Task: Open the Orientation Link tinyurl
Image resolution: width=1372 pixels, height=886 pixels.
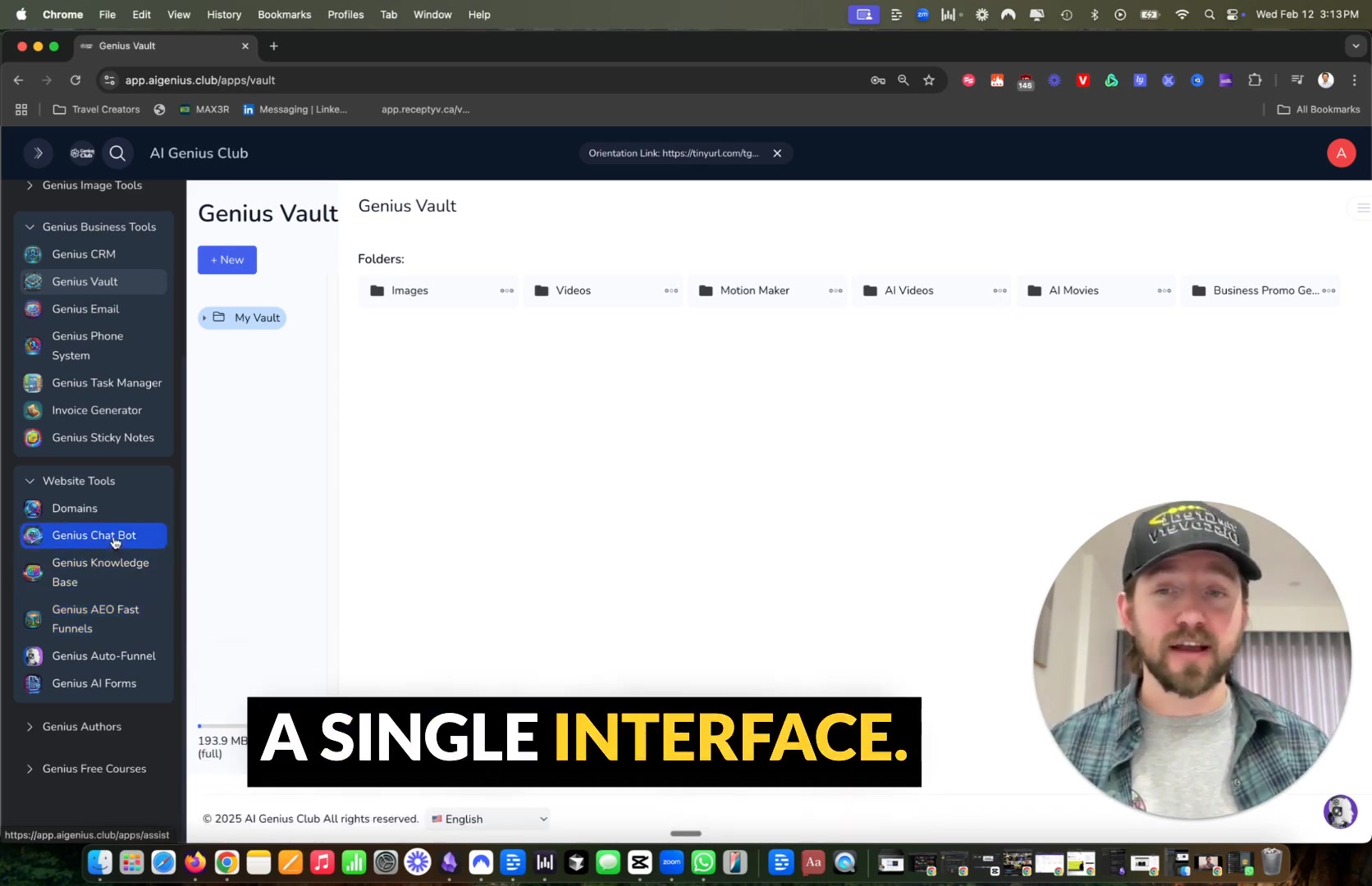Action: (674, 153)
